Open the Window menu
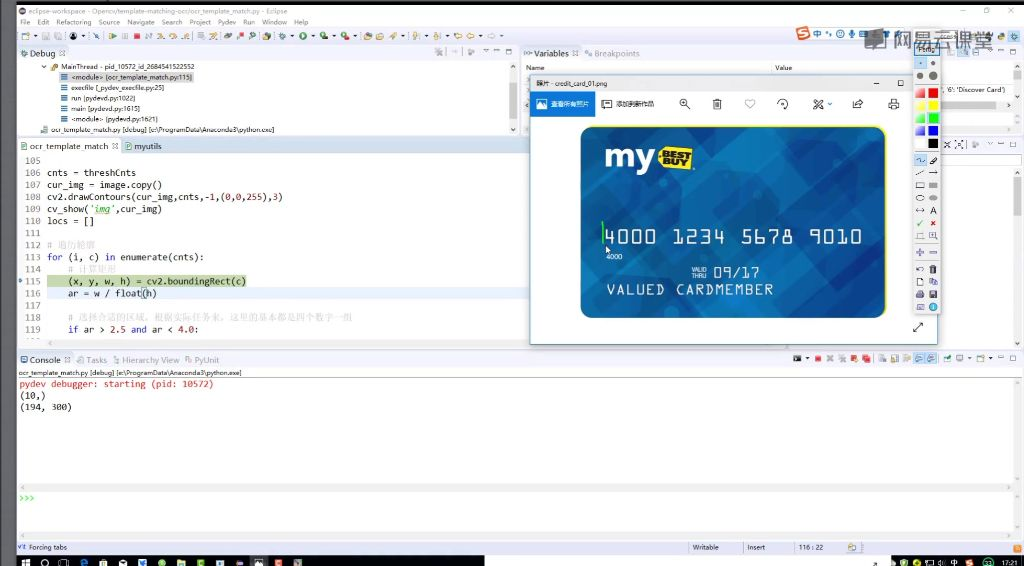The height and width of the screenshot is (566, 1024). coord(274,22)
